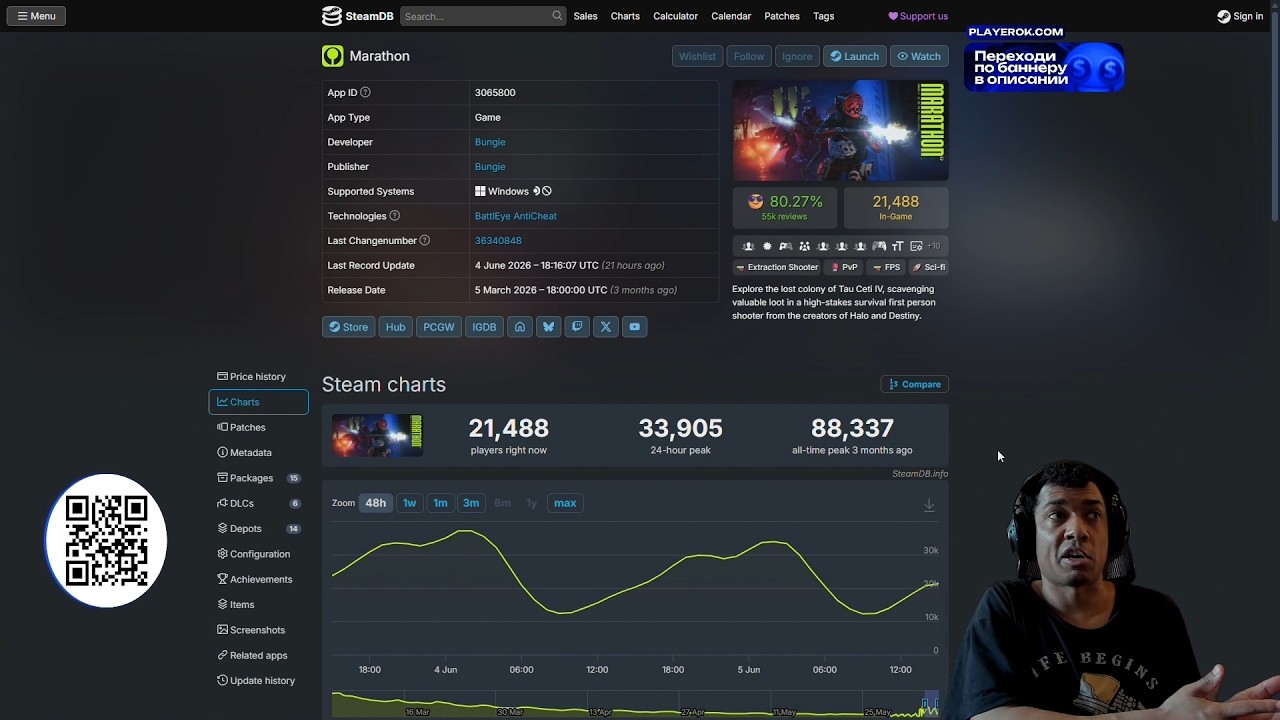
Task: Click the YouTube icon button
Action: click(634, 327)
